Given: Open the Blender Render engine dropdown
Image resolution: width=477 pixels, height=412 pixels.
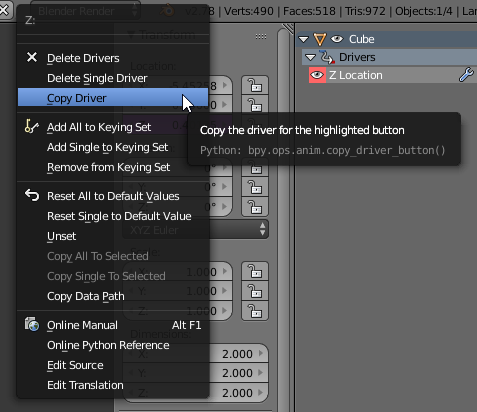Looking at the screenshot, I should pos(86,11).
